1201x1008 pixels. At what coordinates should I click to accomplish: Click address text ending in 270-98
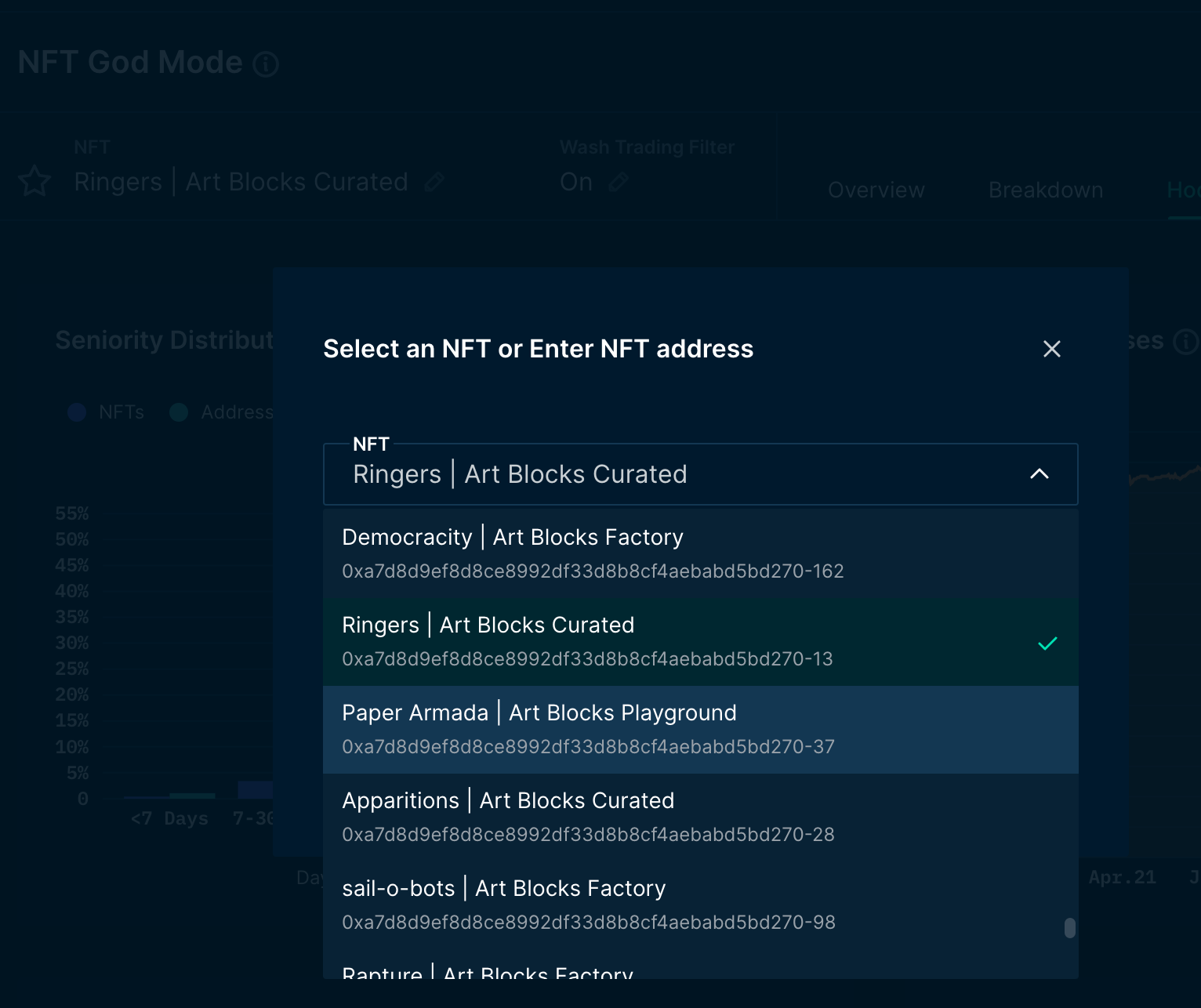click(x=589, y=923)
